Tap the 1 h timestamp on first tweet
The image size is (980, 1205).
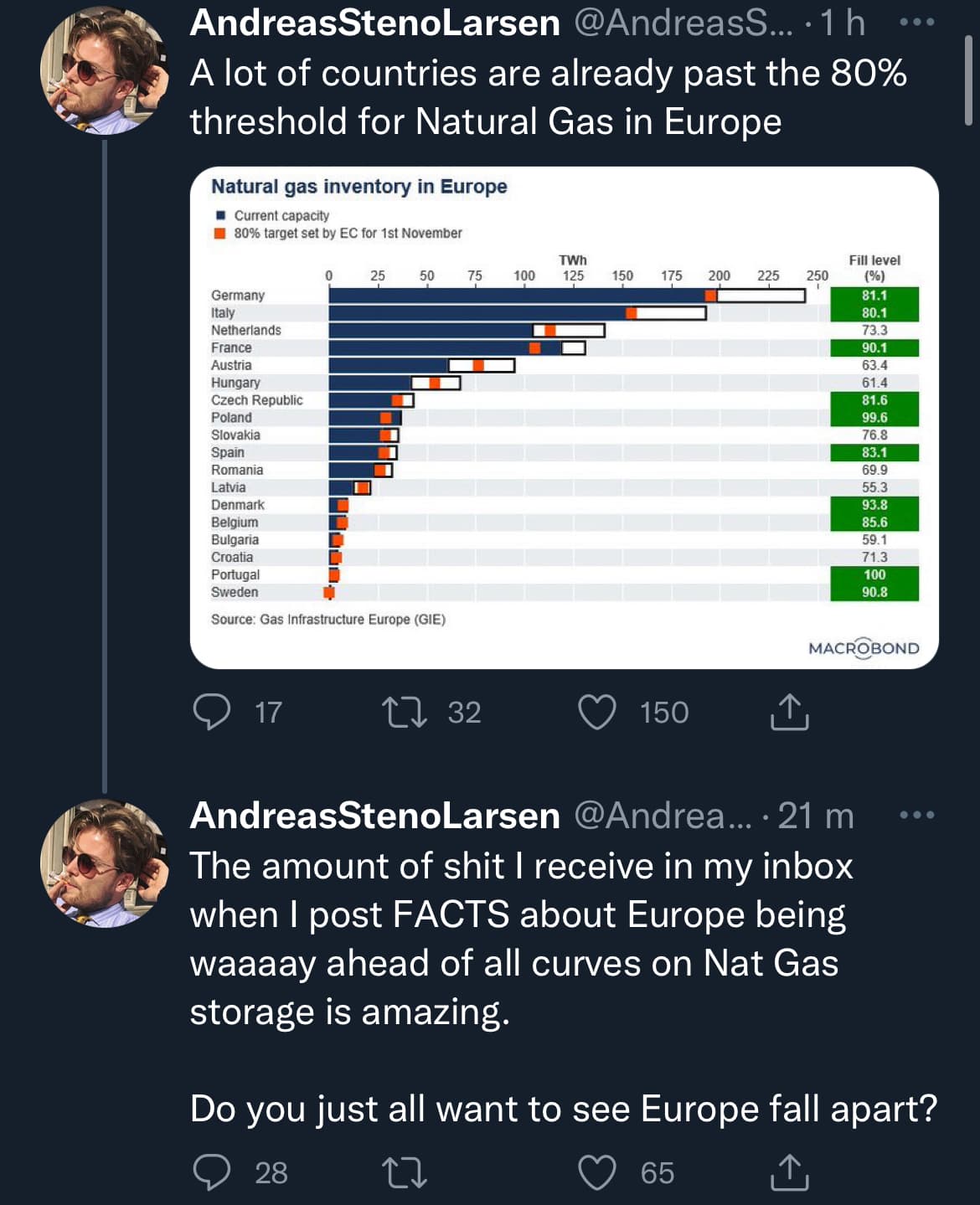click(x=843, y=23)
